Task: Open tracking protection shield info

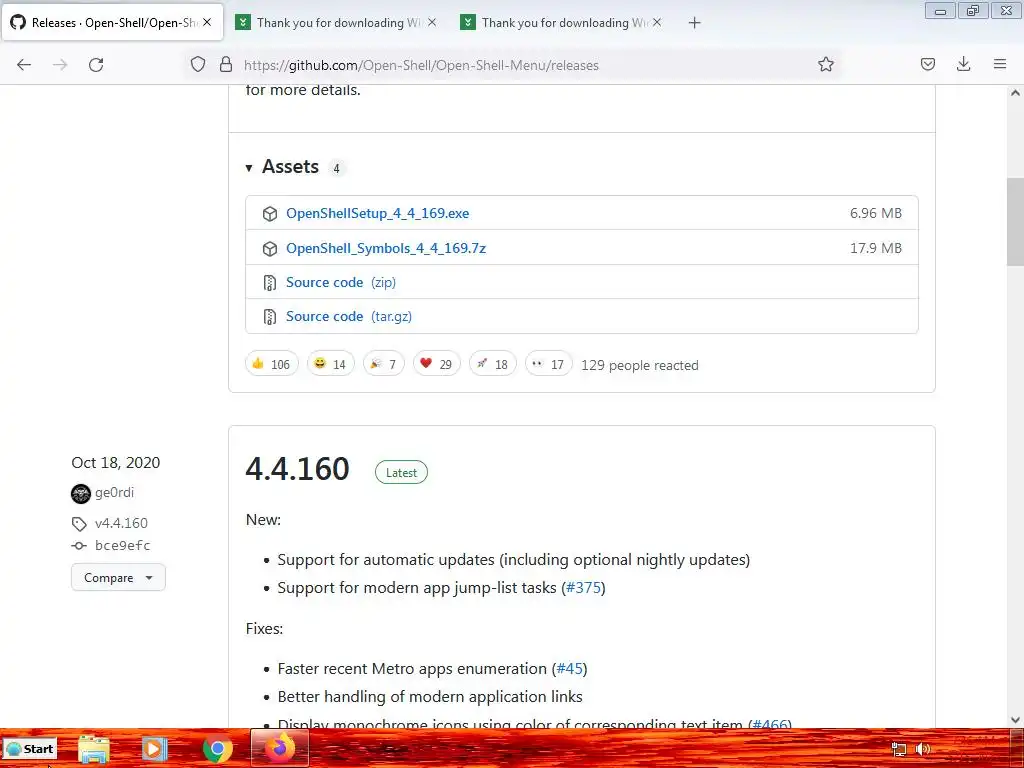Action: tap(198, 65)
